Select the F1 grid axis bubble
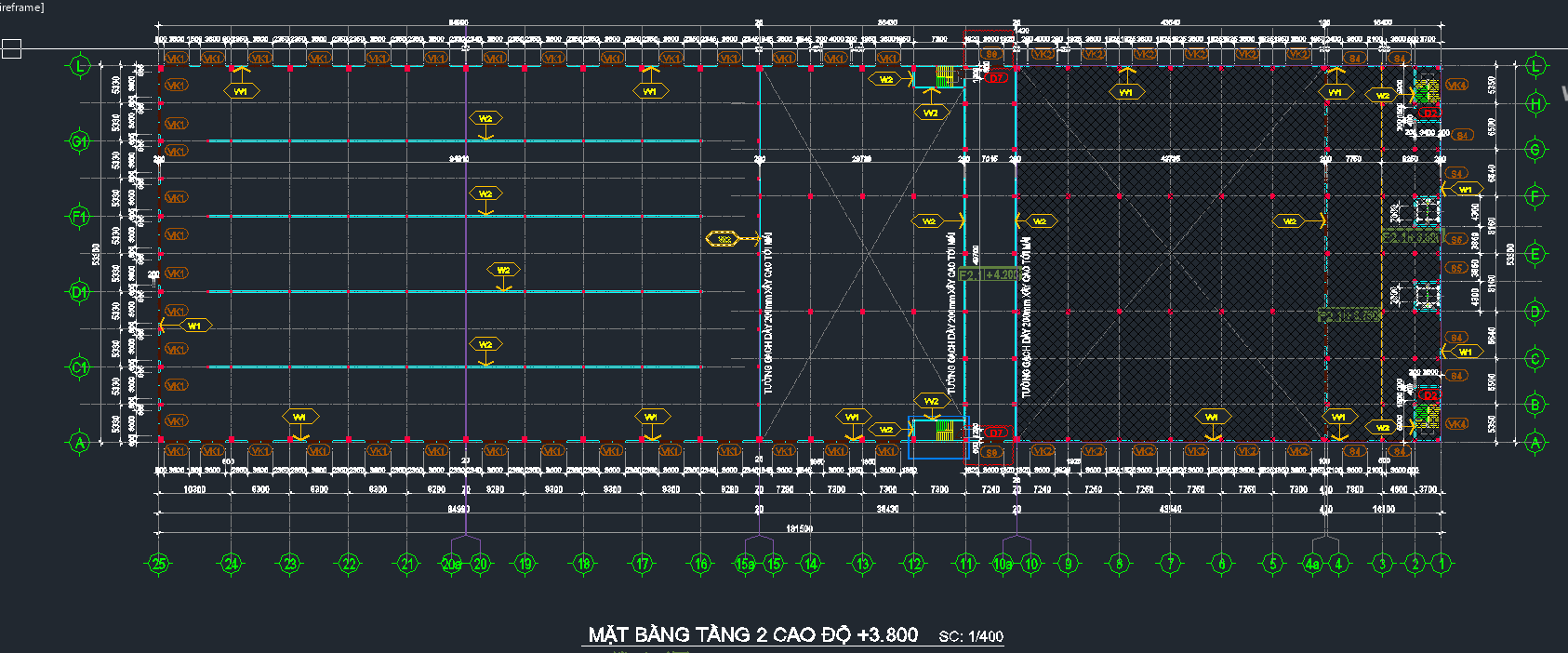 [80, 217]
